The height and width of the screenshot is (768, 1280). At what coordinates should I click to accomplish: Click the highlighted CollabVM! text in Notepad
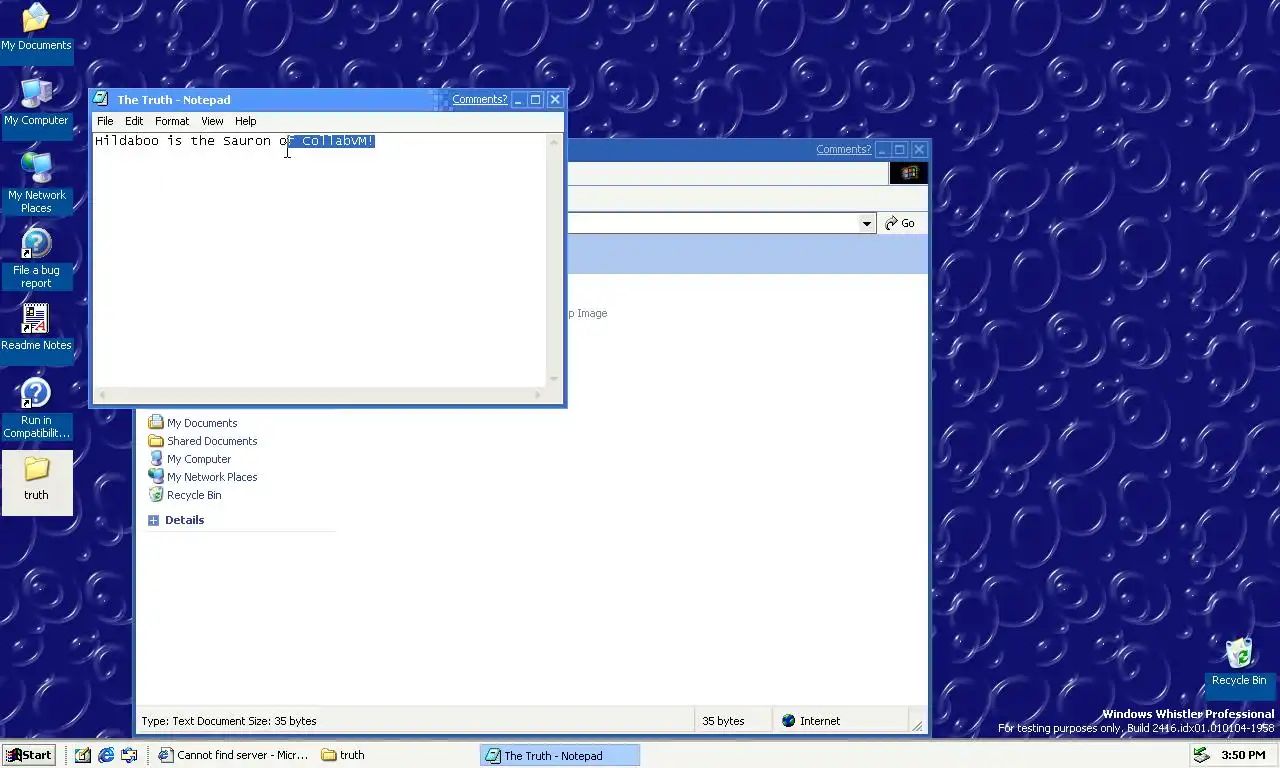coord(338,141)
